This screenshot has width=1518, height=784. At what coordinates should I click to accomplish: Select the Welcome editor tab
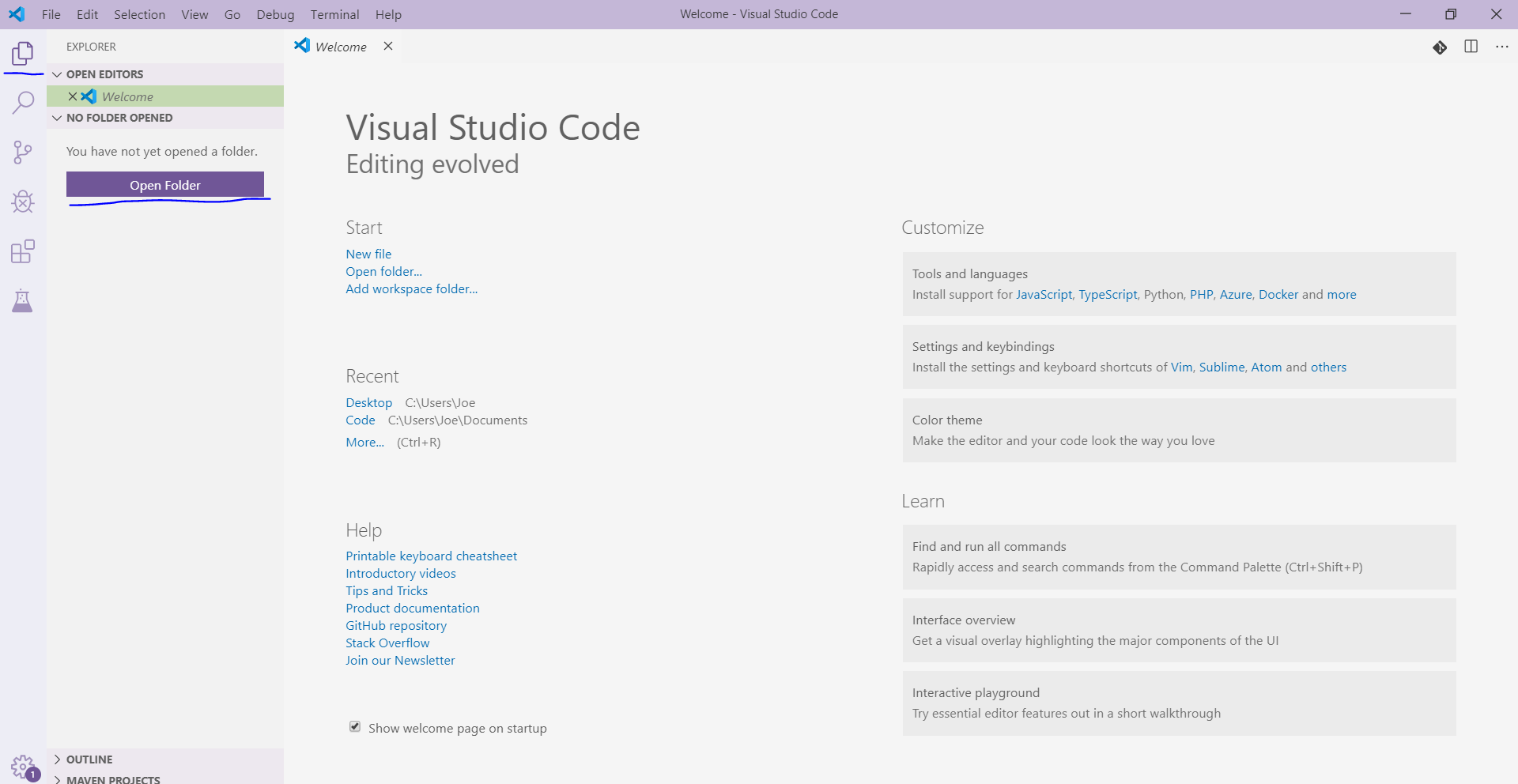[342, 47]
